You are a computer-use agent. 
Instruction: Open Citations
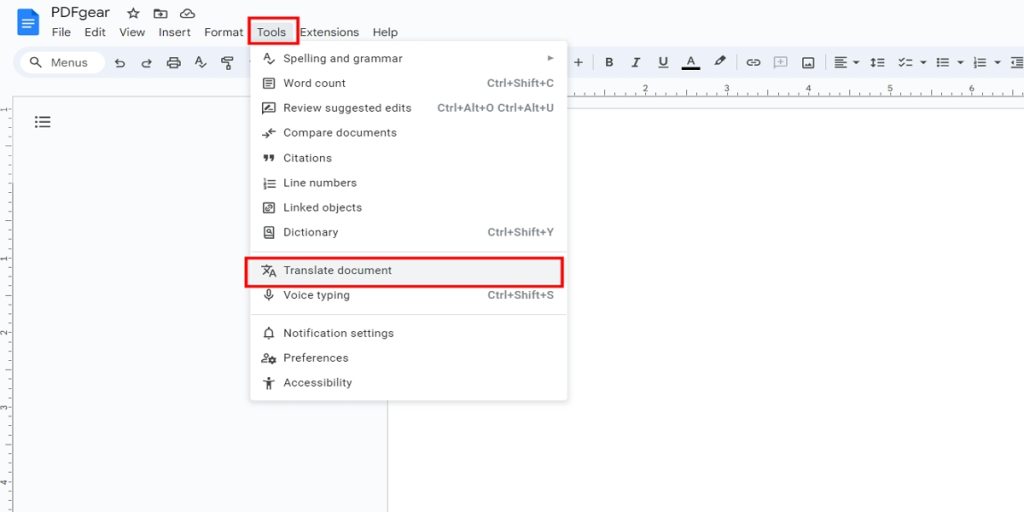tap(409, 158)
